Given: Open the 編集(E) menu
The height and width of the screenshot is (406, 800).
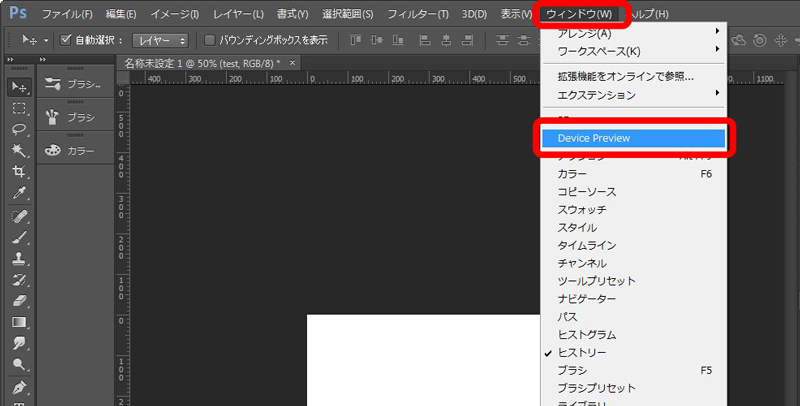Looking at the screenshot, I should coord(121,14).
